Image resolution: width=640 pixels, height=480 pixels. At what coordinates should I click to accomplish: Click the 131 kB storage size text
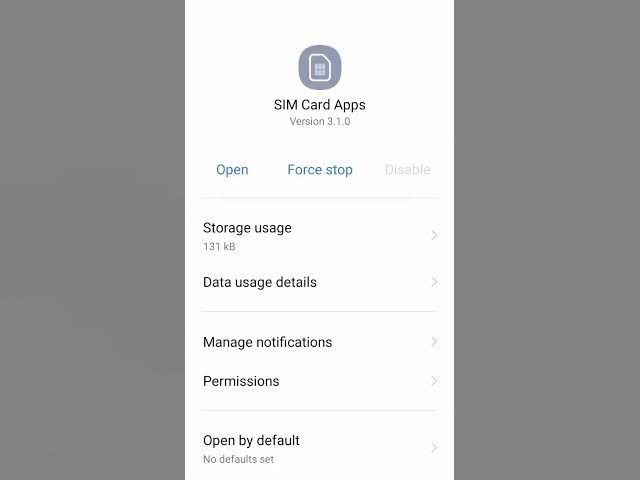pos(219,247)
